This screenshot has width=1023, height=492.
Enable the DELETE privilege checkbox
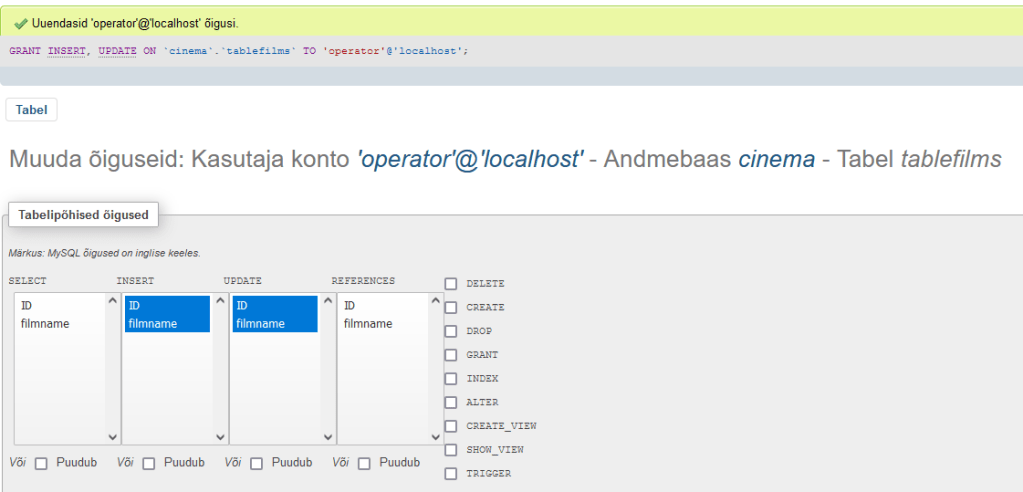click(x=451, y=284)
